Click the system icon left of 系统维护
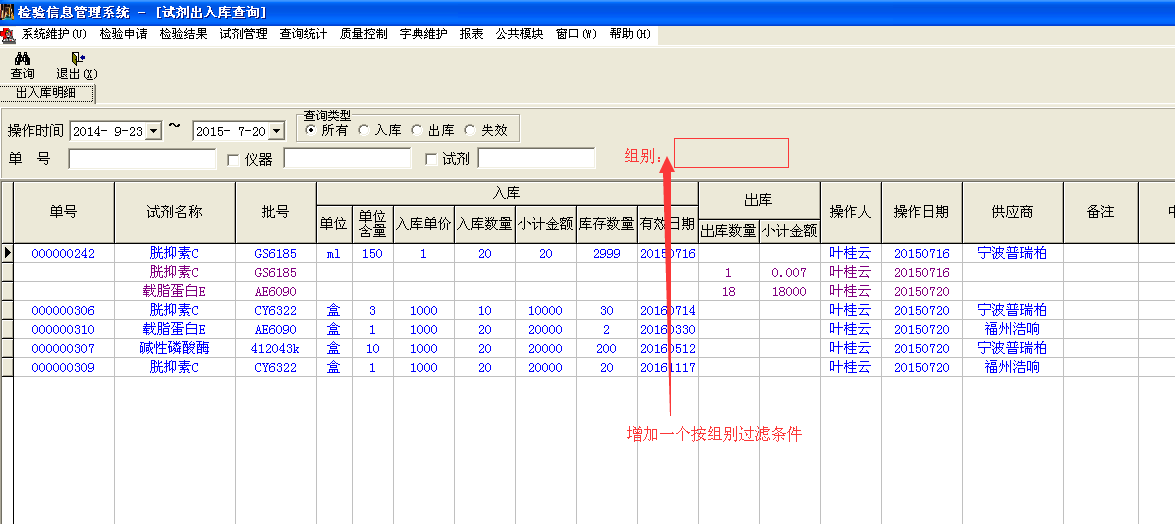This screenshot has height=524, width=1175. (x=9, y=34)
